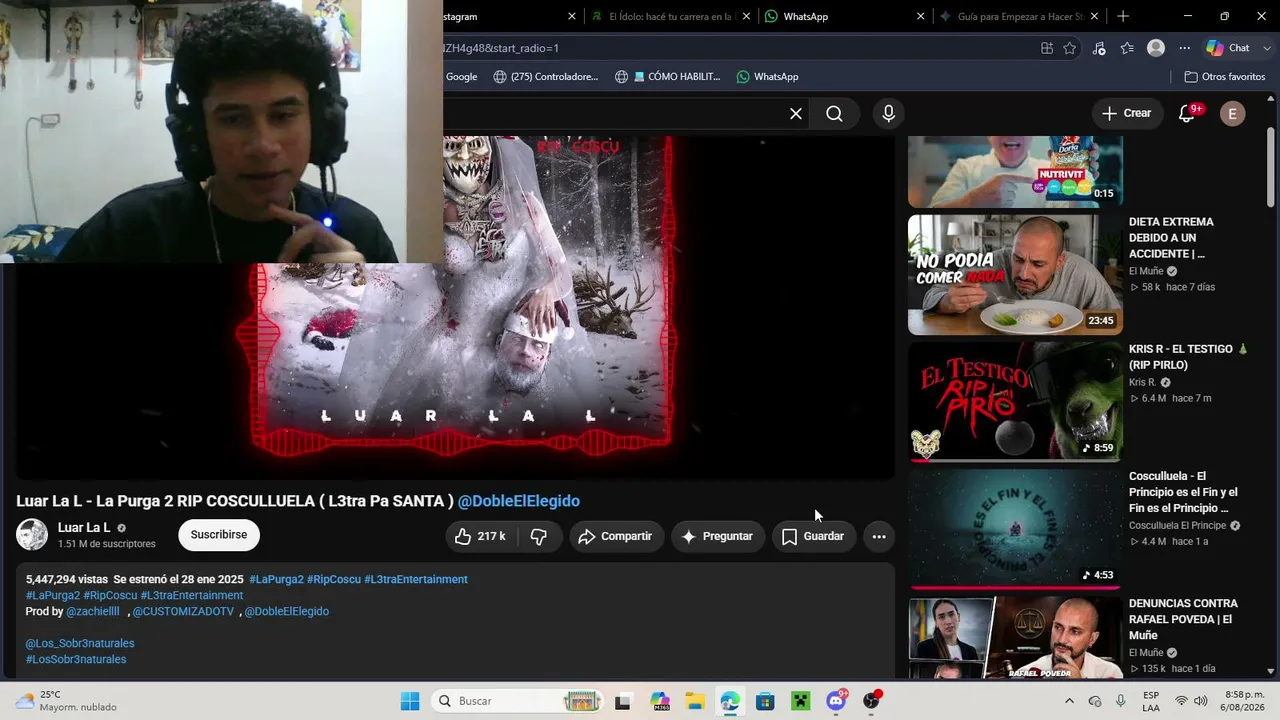Open the Google bookmark
The width and height of the screenshot is (1280, 720).
pyautogui.click(x=461, y=77)
